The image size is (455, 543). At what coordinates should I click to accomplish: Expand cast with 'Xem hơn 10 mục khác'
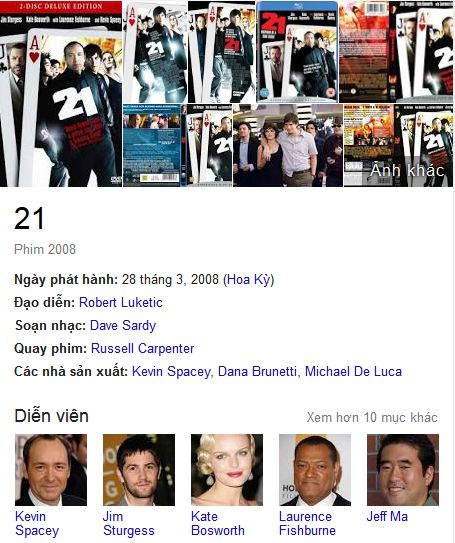pos(372,417)
